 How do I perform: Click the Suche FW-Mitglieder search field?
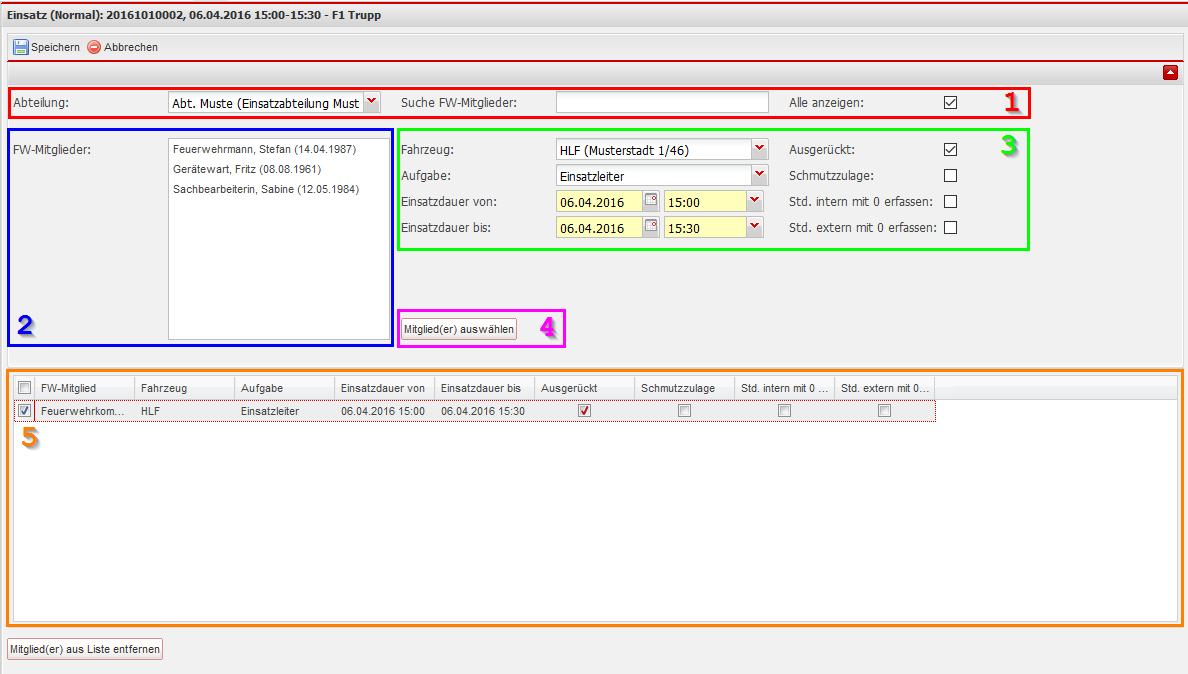[x=662, y=102]
